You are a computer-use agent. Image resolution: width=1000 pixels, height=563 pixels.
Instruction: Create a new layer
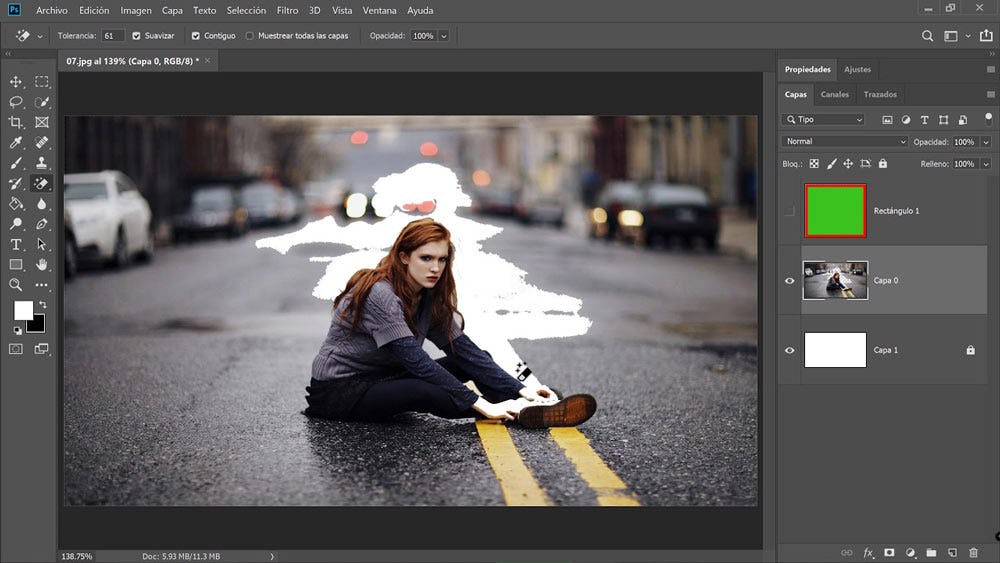pyautogui.click(x=952, y=553)
